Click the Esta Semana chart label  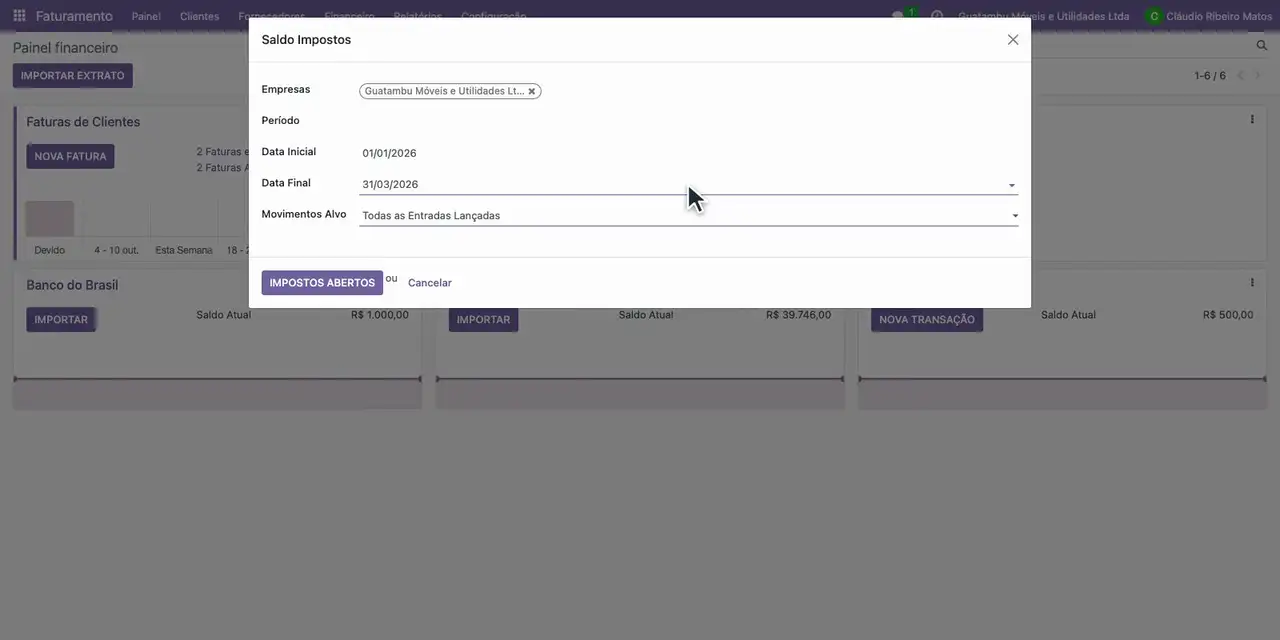pos(184,250)
